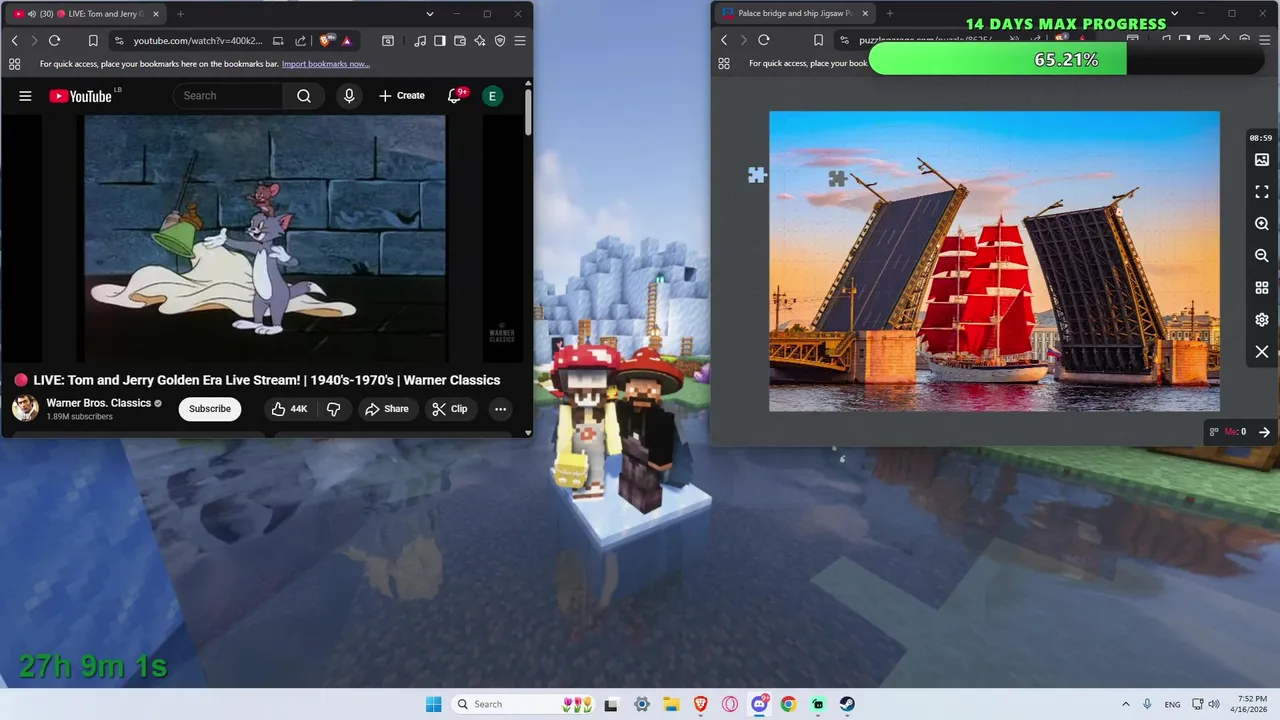Click the next arrow below the puzzle sidebar
The image size is (1280, 720).
[1264, 432]
